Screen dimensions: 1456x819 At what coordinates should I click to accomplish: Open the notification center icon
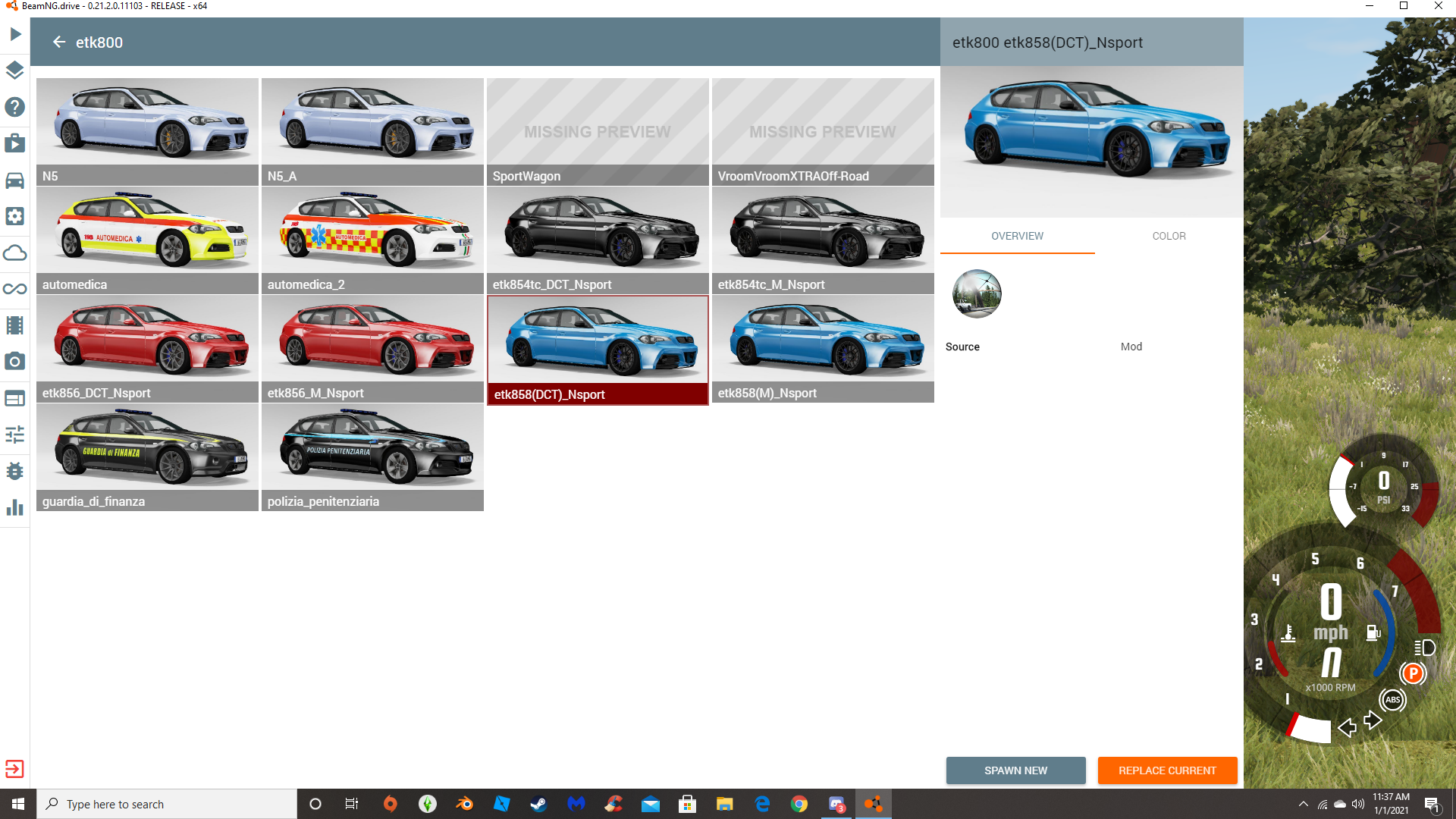tap(1432, 805)
